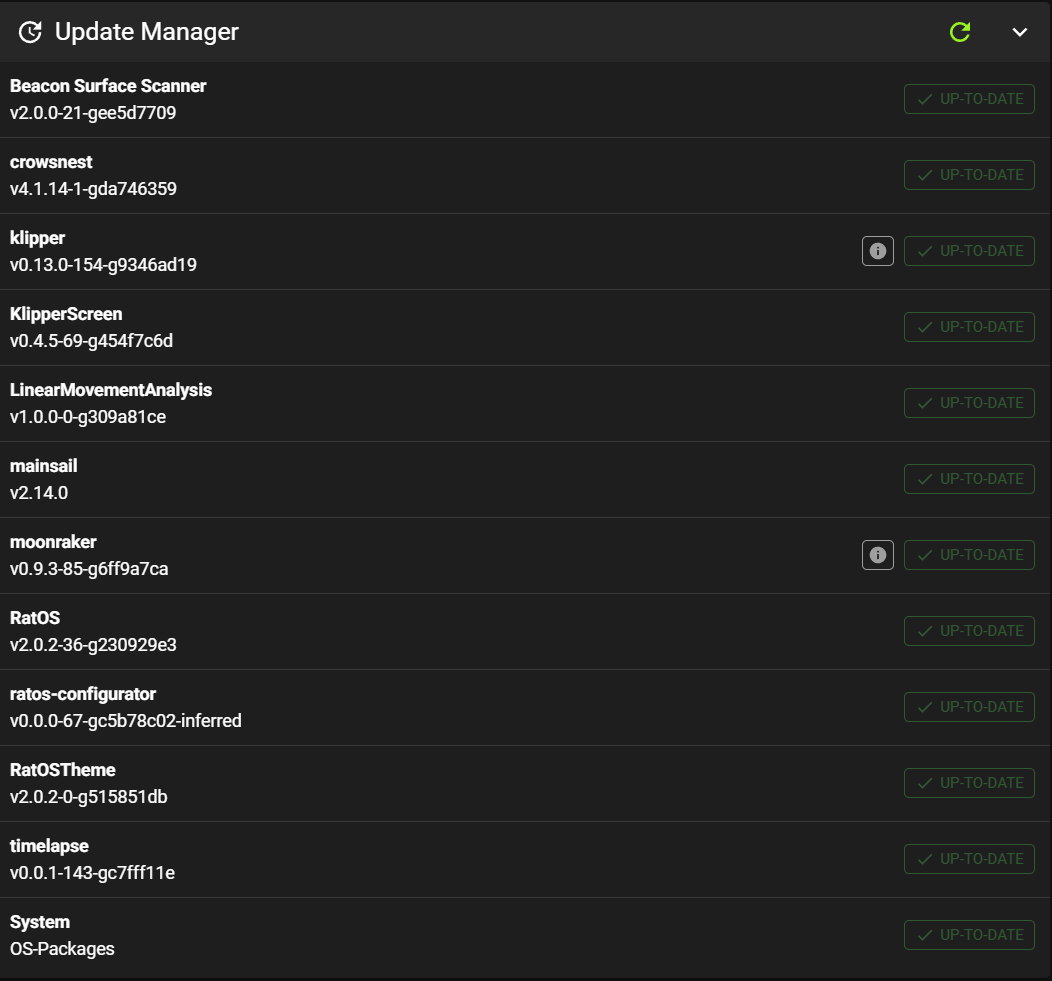This screenshot has height=981, width=1052.
Task: Click the OS-Packages label
Action: [62, 949]
